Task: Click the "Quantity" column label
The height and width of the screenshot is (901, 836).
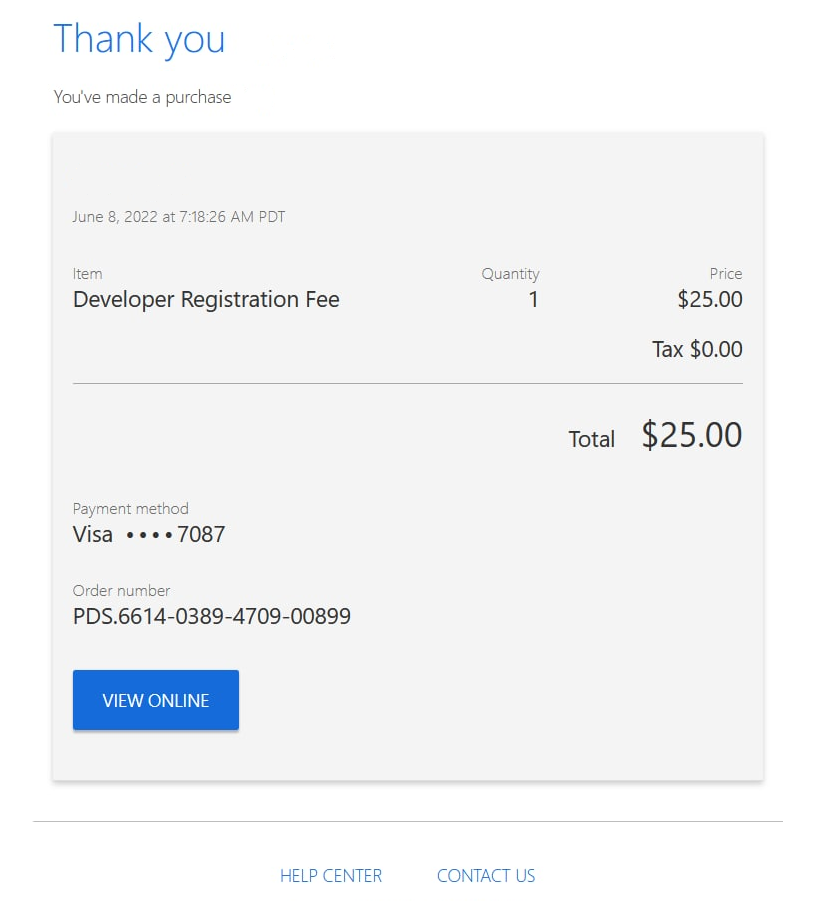Action: [x=510, y=274]
